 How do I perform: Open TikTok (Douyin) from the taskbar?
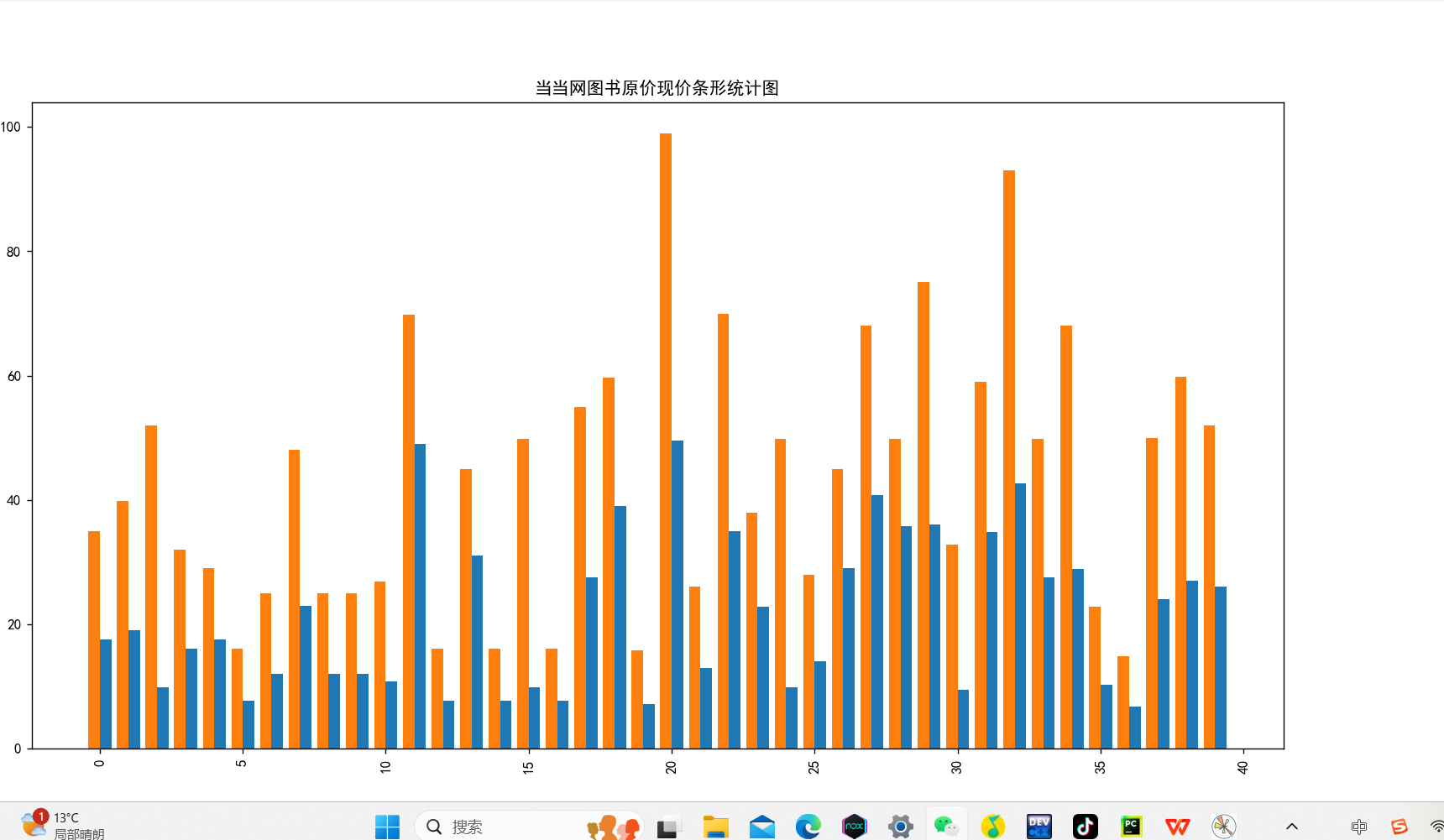coord(1086,827)
